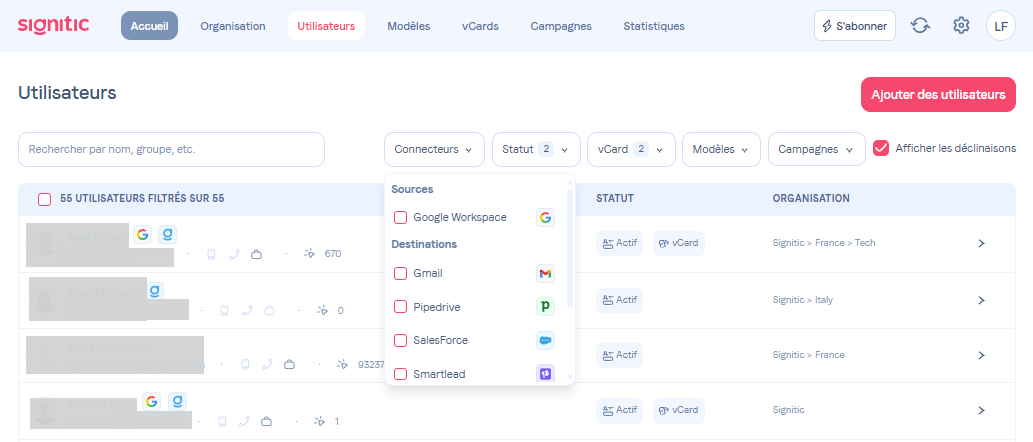Tick the Gmail destination checkbox

(400, 273)
